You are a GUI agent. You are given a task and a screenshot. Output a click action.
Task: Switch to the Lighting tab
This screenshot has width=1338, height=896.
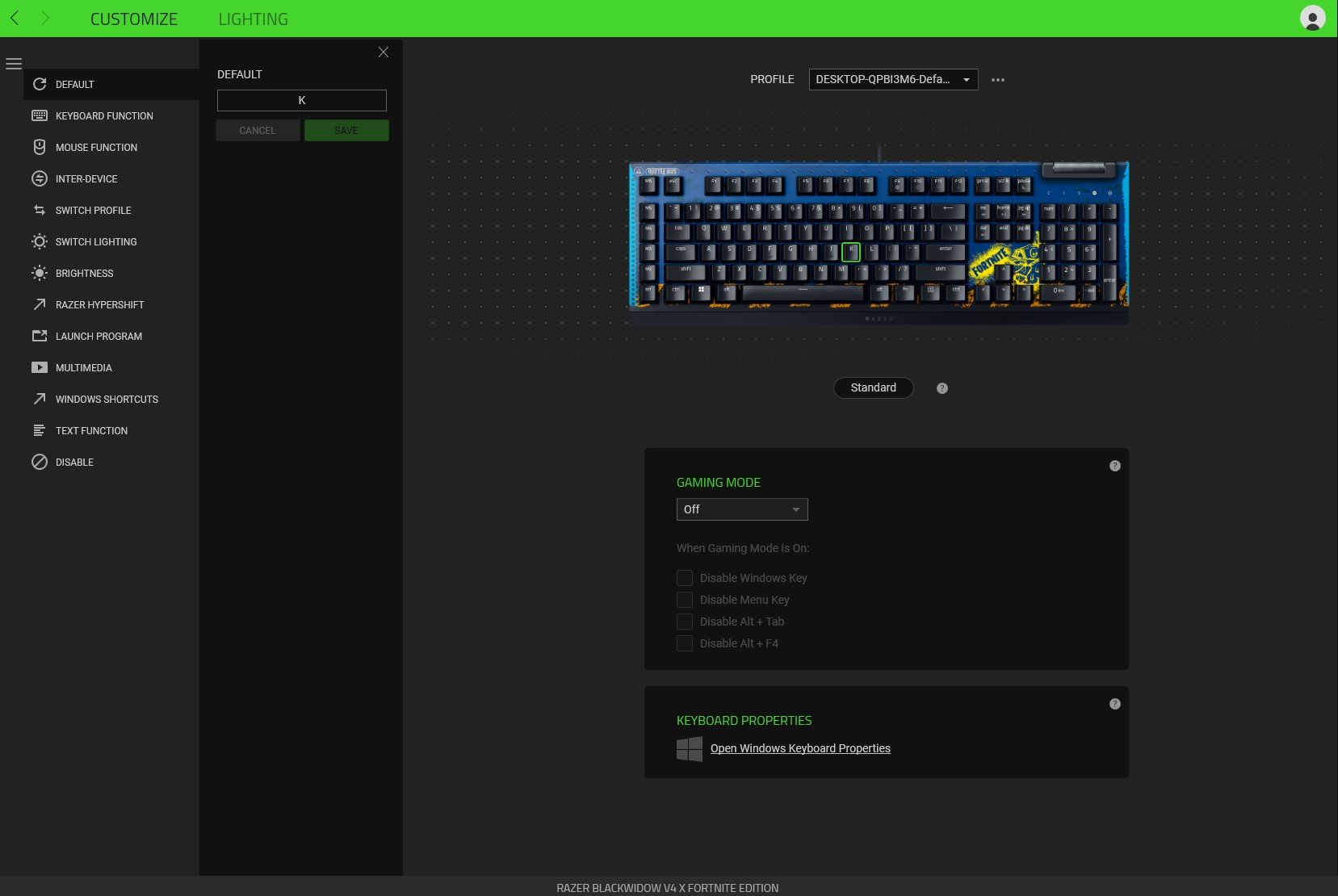[253, 19]
